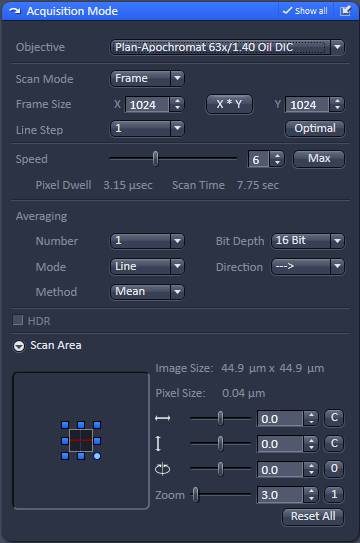
Task: Click the top-left resize handle of scan area
Action: point(65,425)
